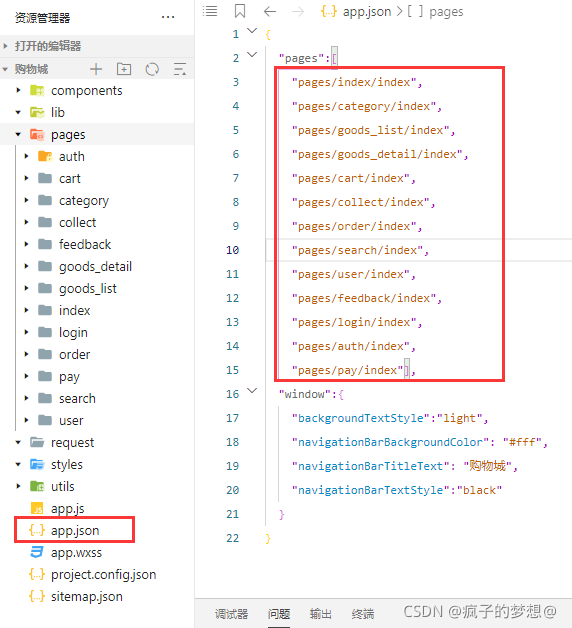Refresh the file explorer tree
The image size is (572, 628).
point(152,69)
